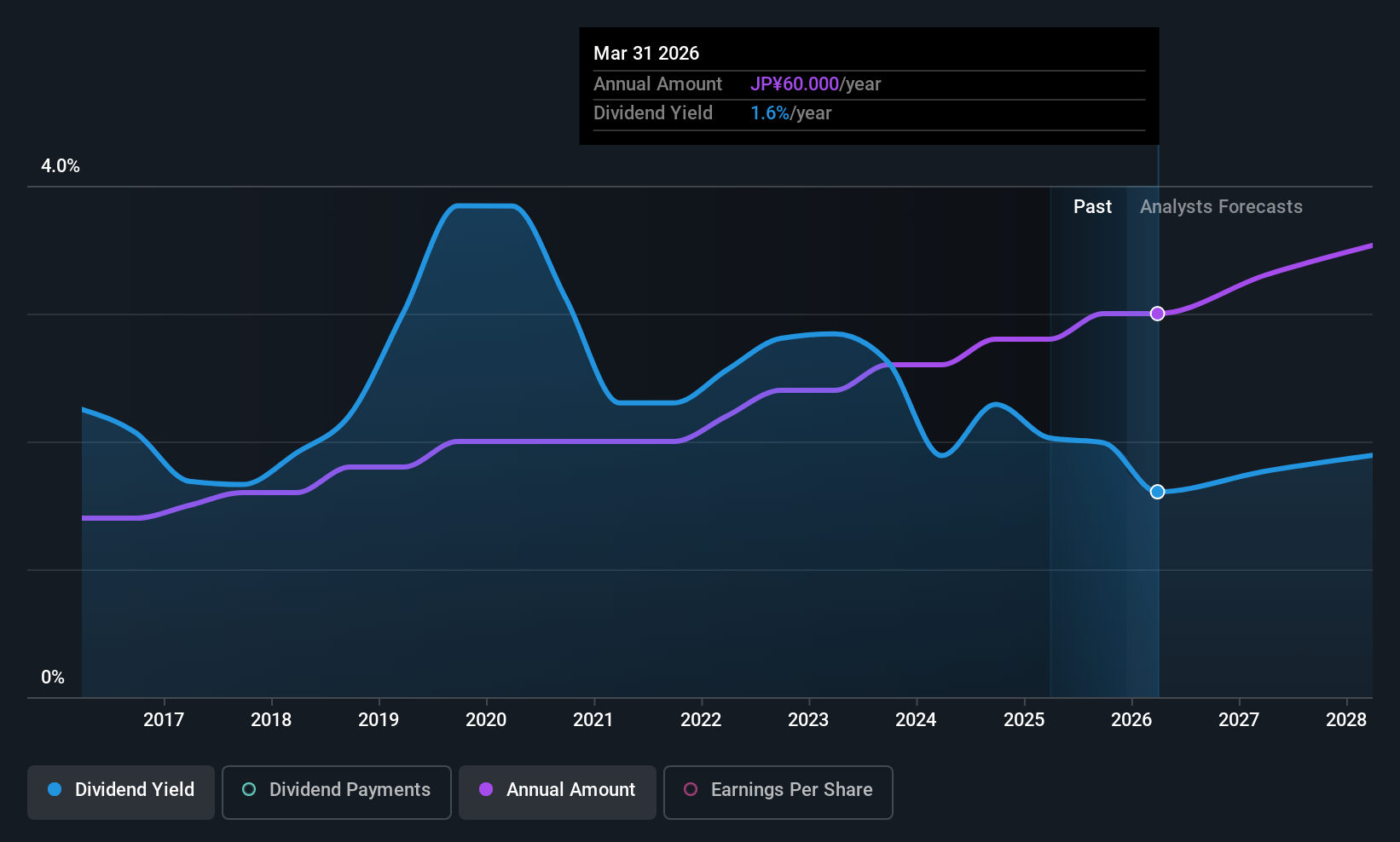Click the 2024 x-axis year label
The width and height of the screenshot is (1400, 842).
(x=916, y=720)
